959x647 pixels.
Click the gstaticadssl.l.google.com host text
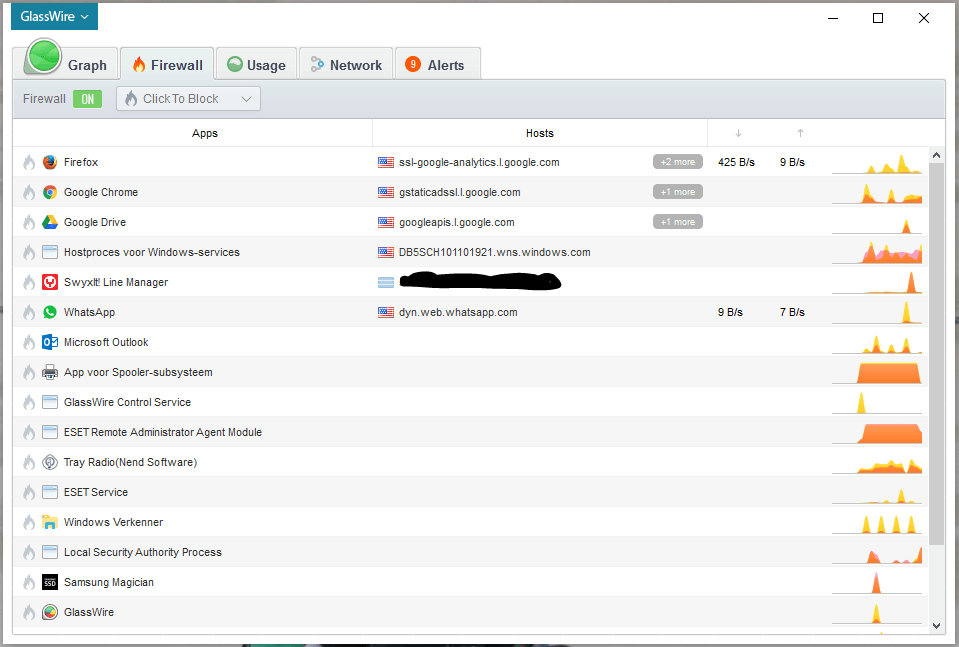pyautogui.click(x=459, y=192)
